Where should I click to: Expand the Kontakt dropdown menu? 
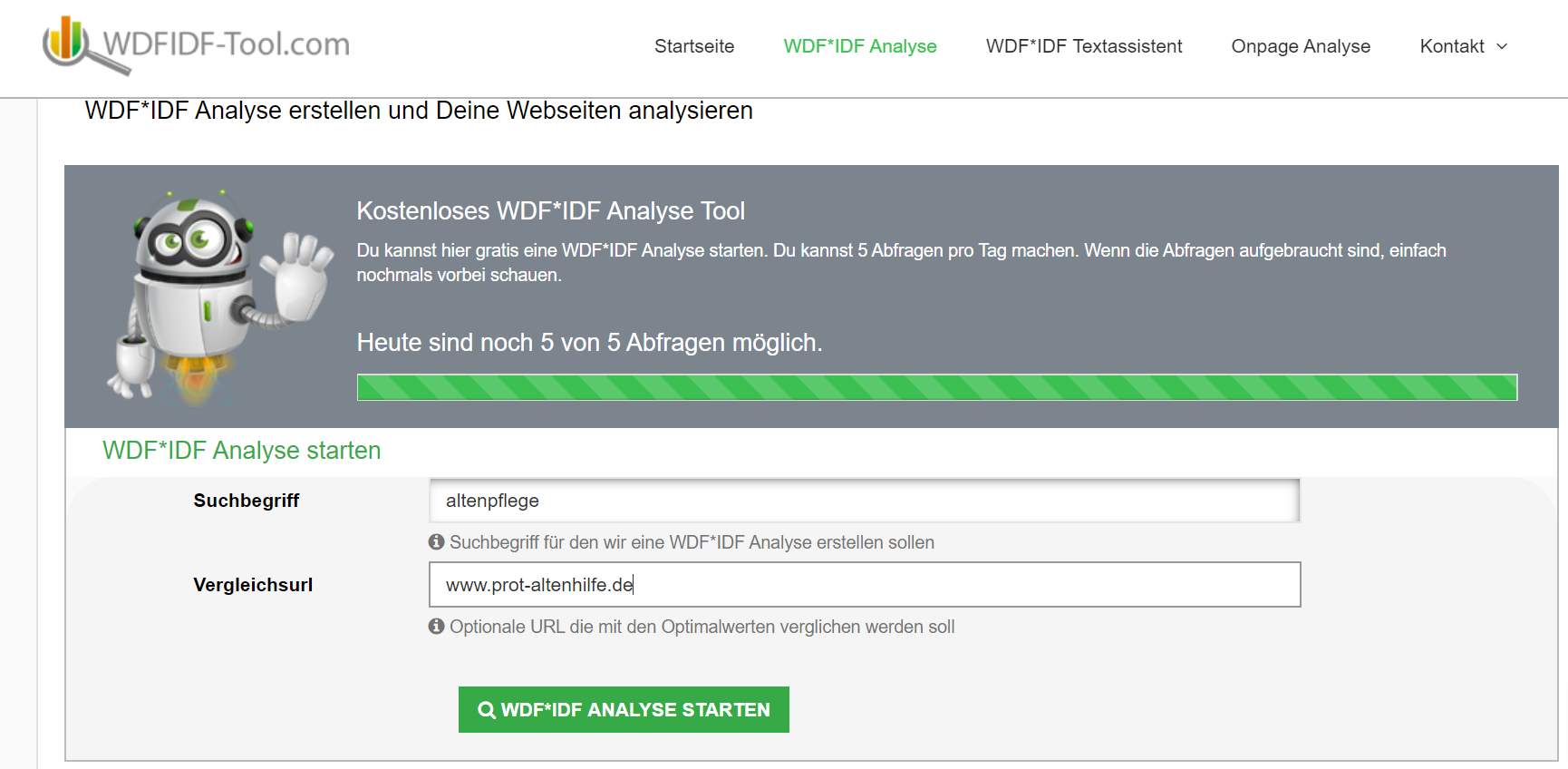[1463, 46]
